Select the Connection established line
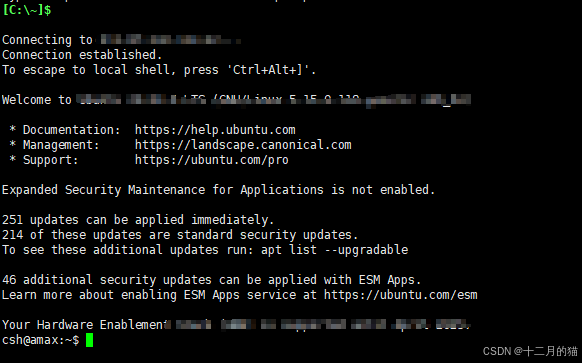Image resolution: width=582 pixels, height=363 pixels. click(82, 55)
